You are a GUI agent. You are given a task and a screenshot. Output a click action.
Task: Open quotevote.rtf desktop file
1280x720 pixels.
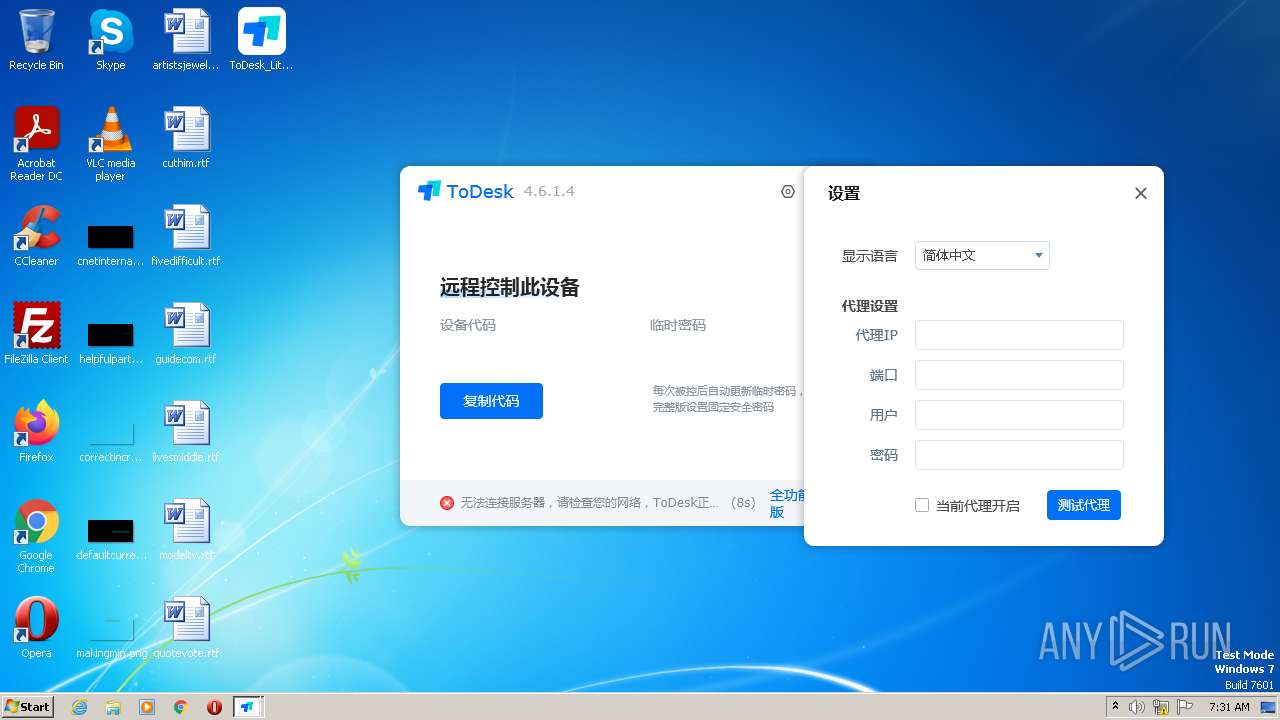tap(186, 628)
